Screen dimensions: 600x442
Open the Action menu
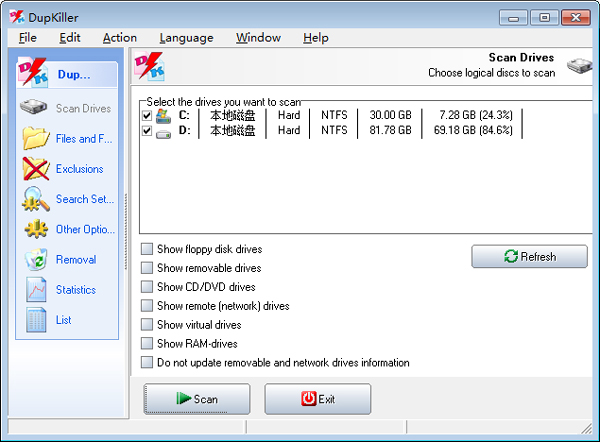click(x=120, y=38)
